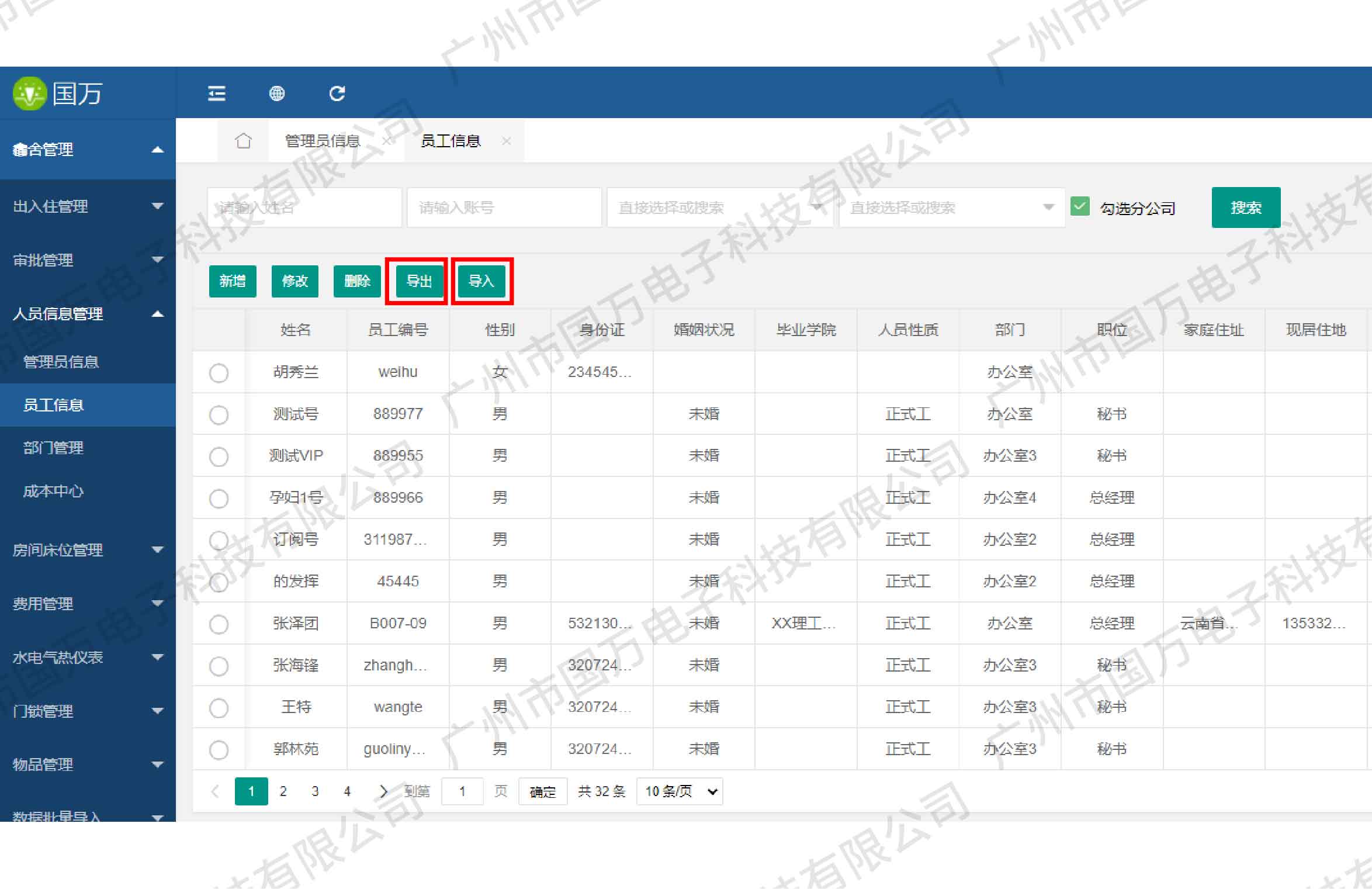The height and width of the screenshot is (889, 1372).
Task: Go to page 3 in pagination
Action: [315, 791]
